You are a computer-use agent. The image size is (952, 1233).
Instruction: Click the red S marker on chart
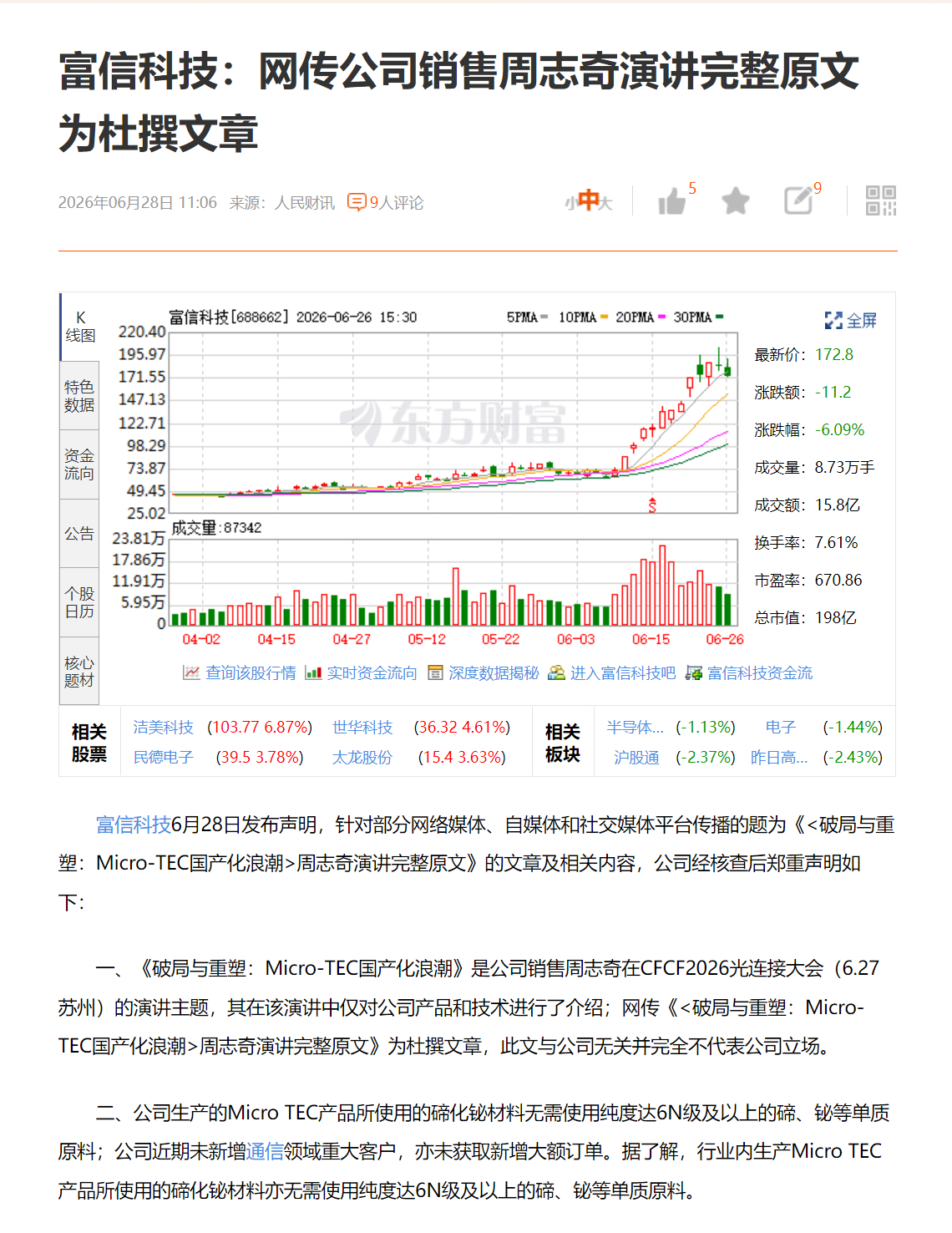(652, 505)
